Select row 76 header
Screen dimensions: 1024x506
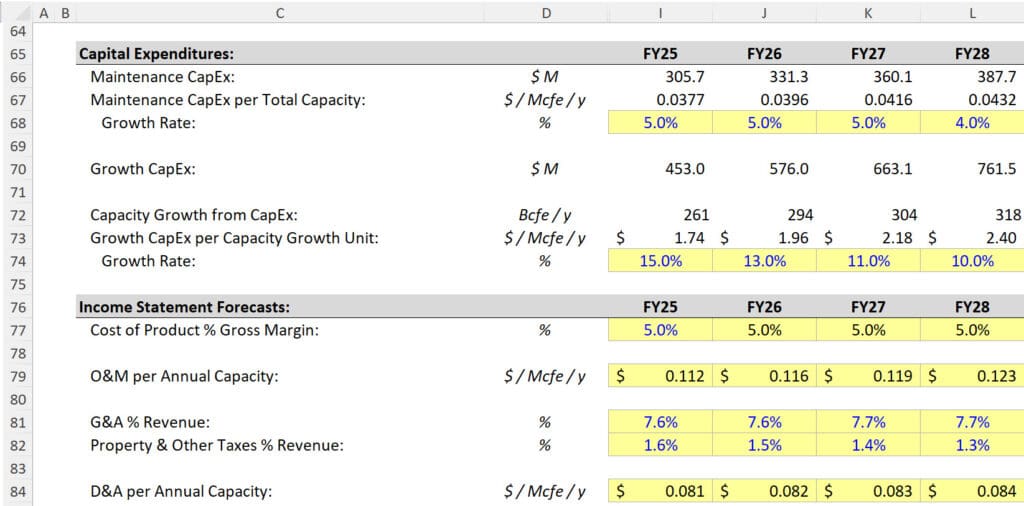16,307
